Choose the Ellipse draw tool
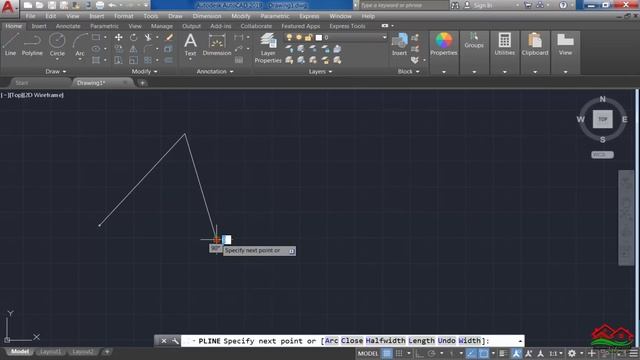This screenshot has height=360, width=640. 96,49
